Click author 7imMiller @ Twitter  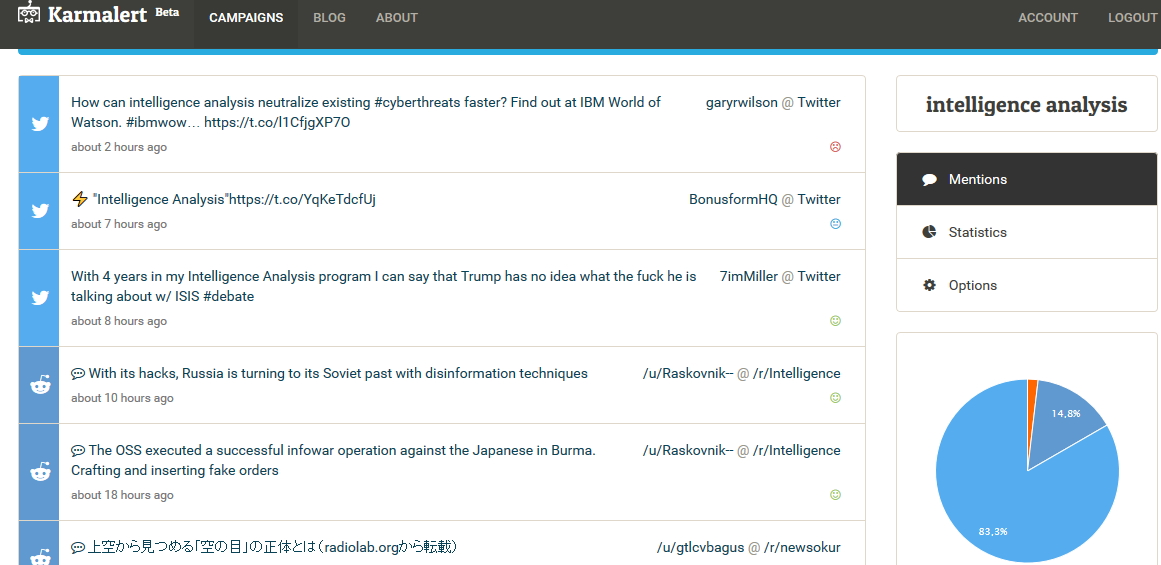(780, 276)
